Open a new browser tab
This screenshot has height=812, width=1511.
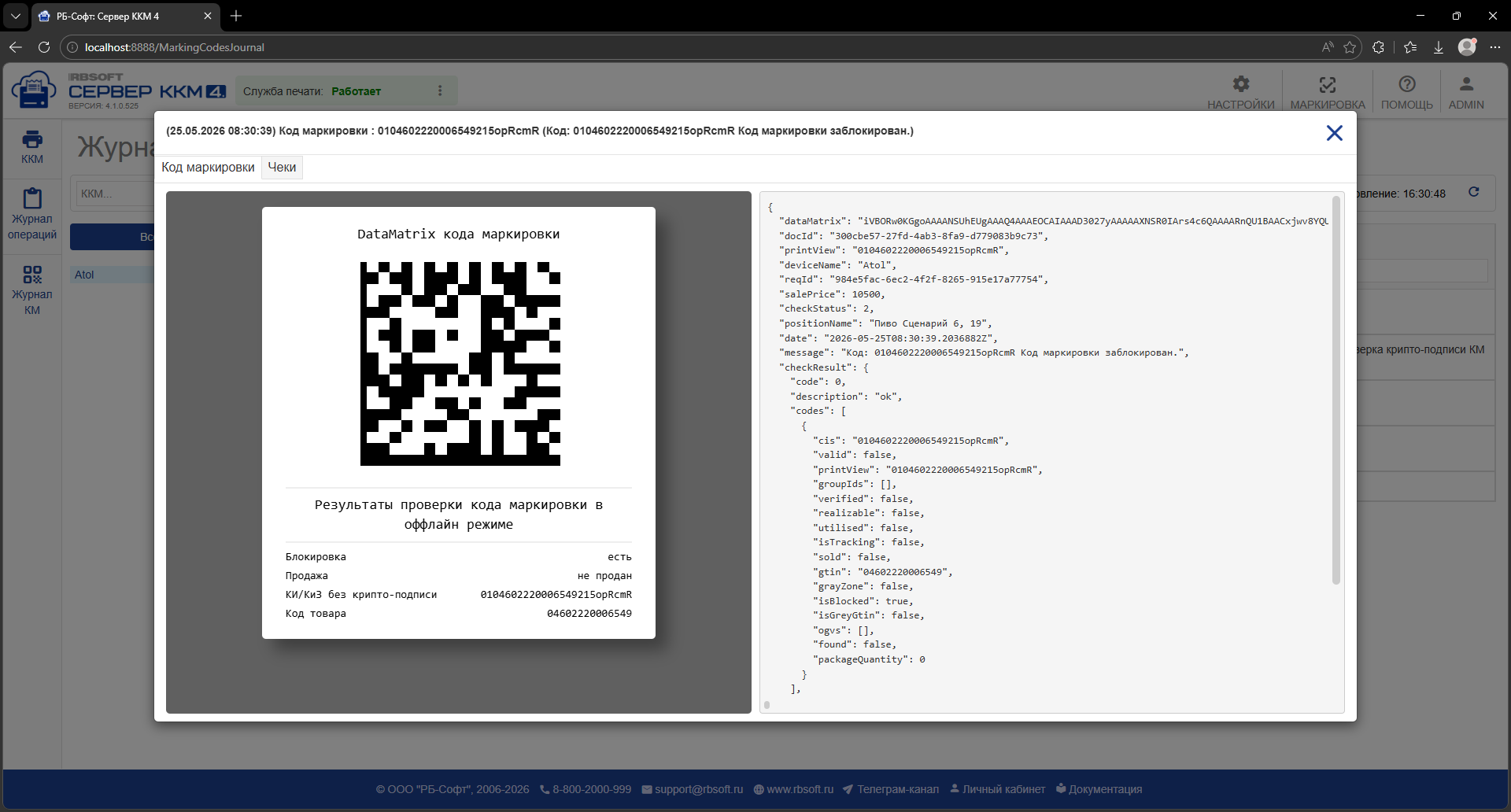(236, 16)
